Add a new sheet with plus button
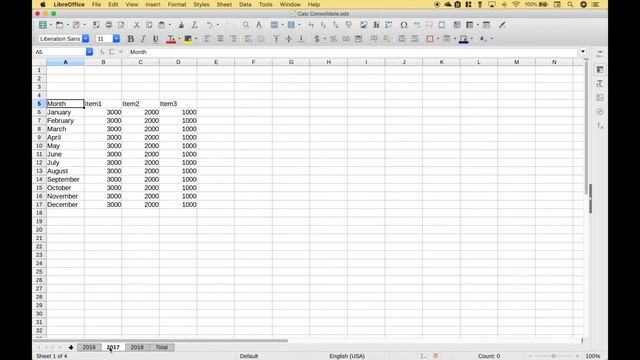The width and height of the screenshot is (640, 360). click(x=71, y=347)
